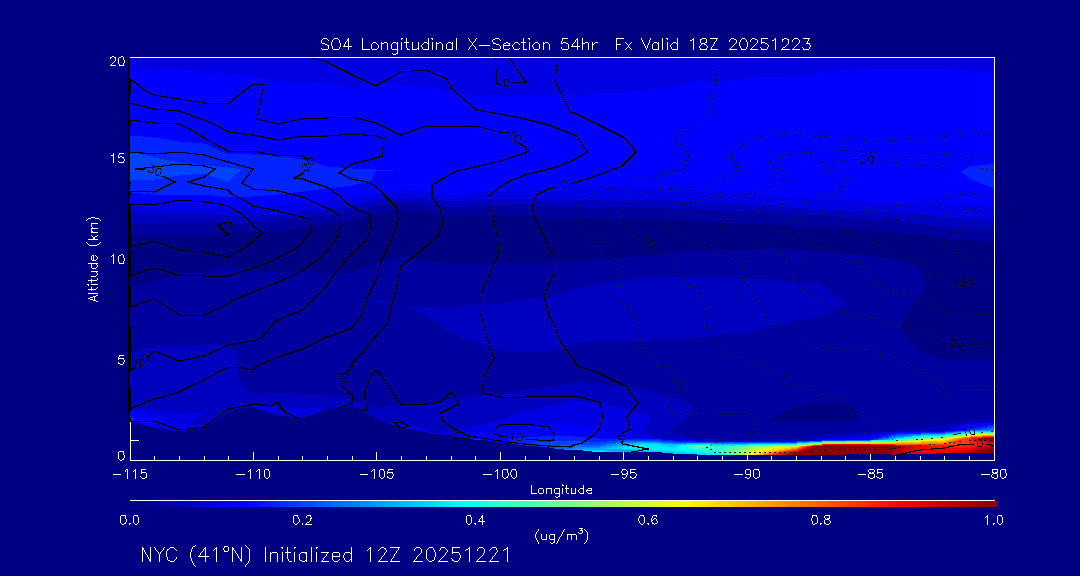The image size is (1080, 576).
Task: Click the 20 km altitude tick label
Action: (116, 61)
